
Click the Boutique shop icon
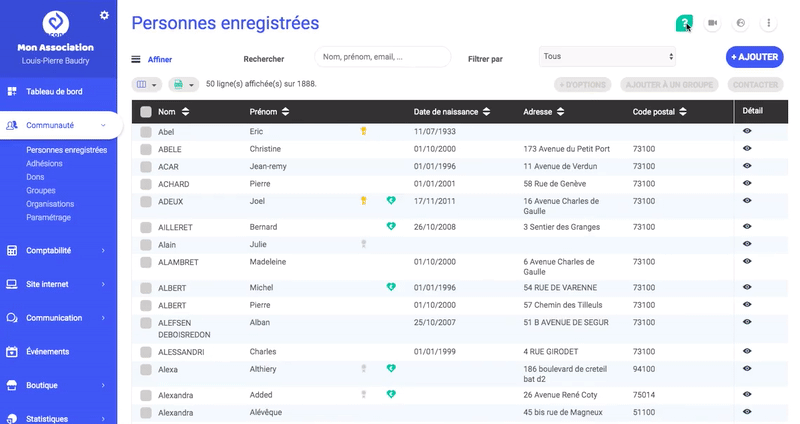(x=12, y=385)
